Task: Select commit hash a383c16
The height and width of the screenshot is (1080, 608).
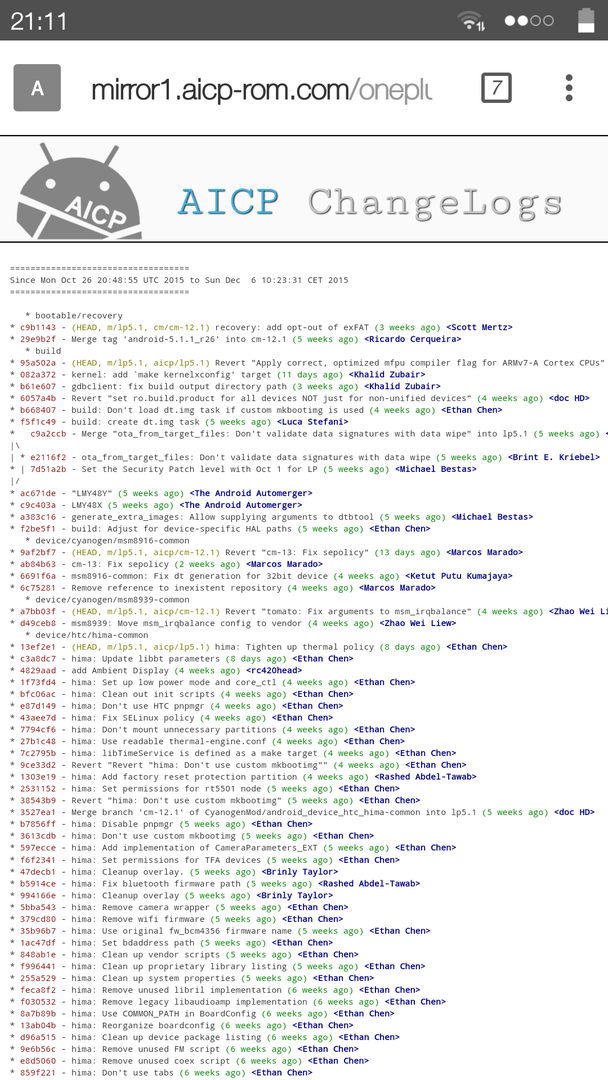Action: [x=38, y=517]
